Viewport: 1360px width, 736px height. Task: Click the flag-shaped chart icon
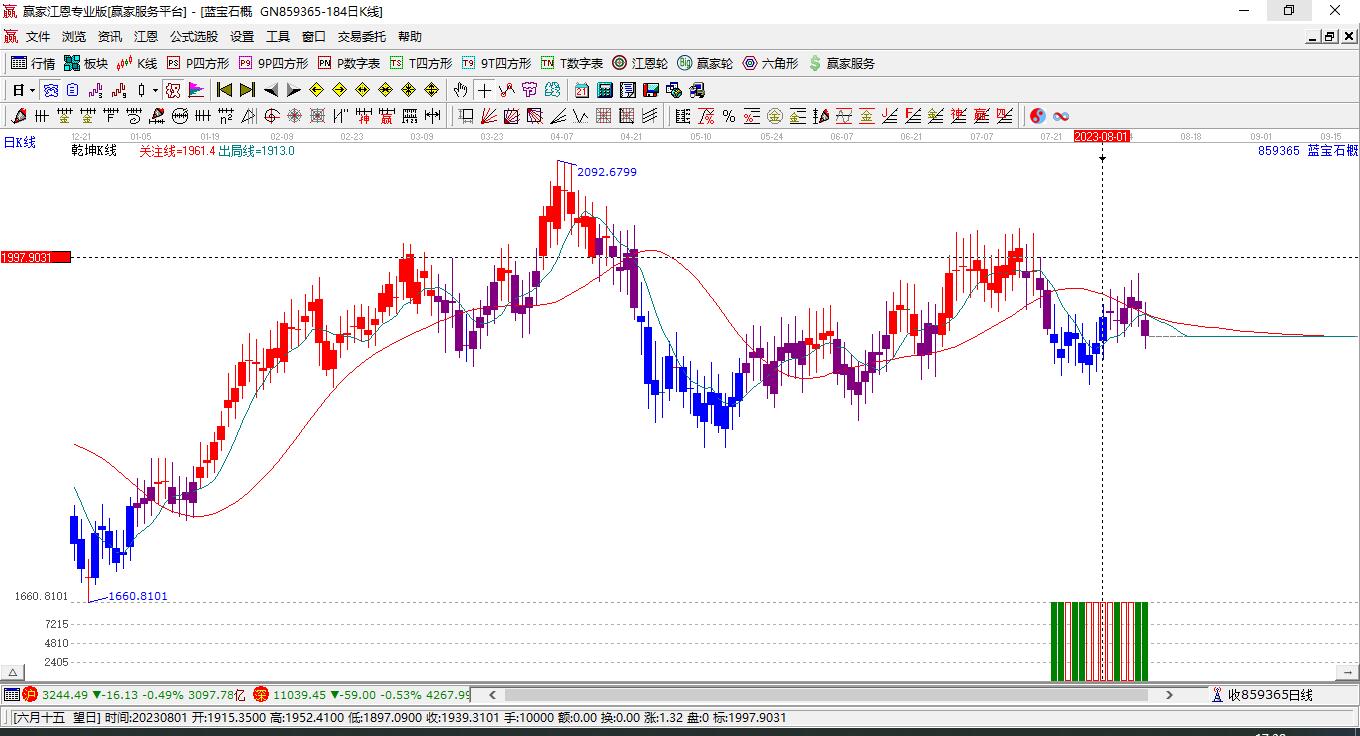pyautogui.click(x=196, y=90)
